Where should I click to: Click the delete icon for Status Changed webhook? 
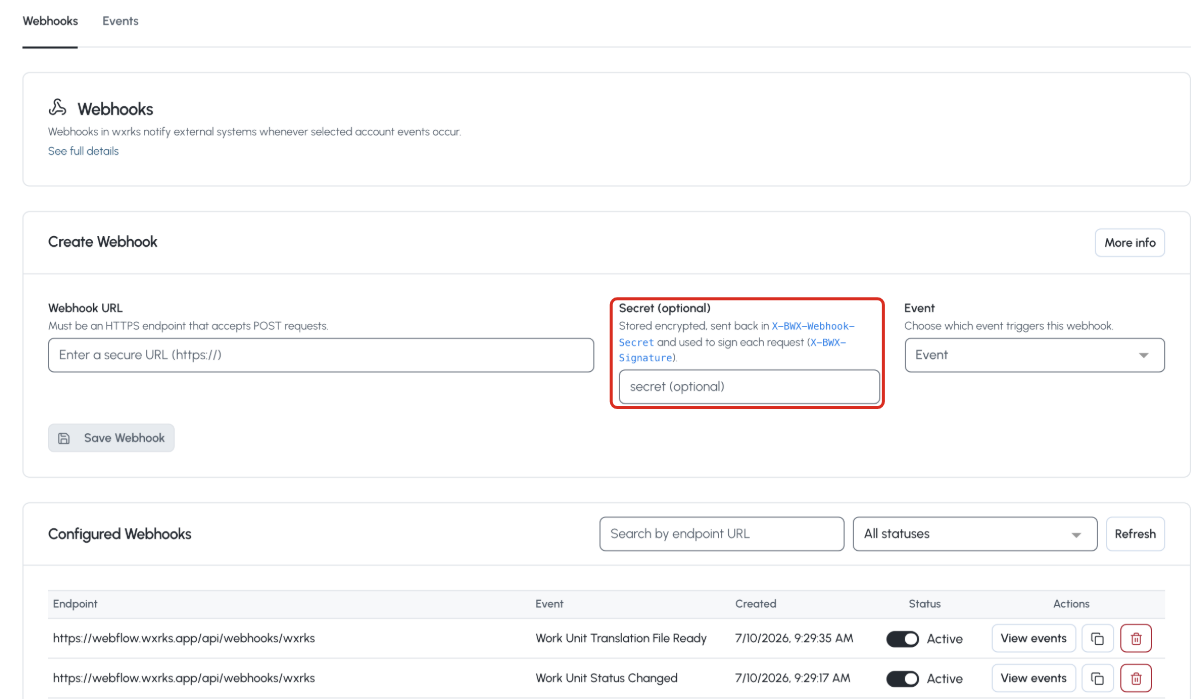[x=1136, y=678]
